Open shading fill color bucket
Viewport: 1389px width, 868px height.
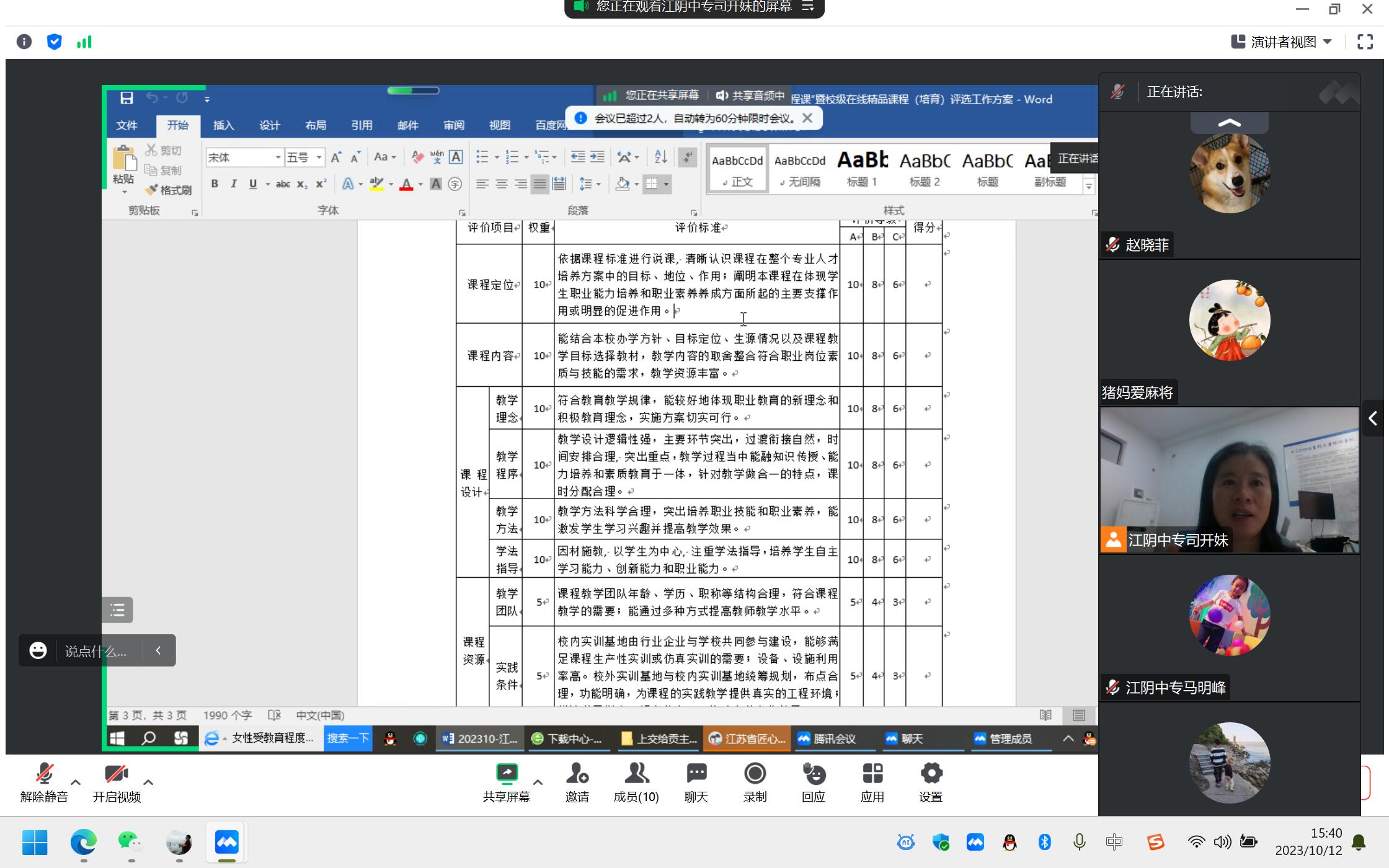click(x=623, y=184)
